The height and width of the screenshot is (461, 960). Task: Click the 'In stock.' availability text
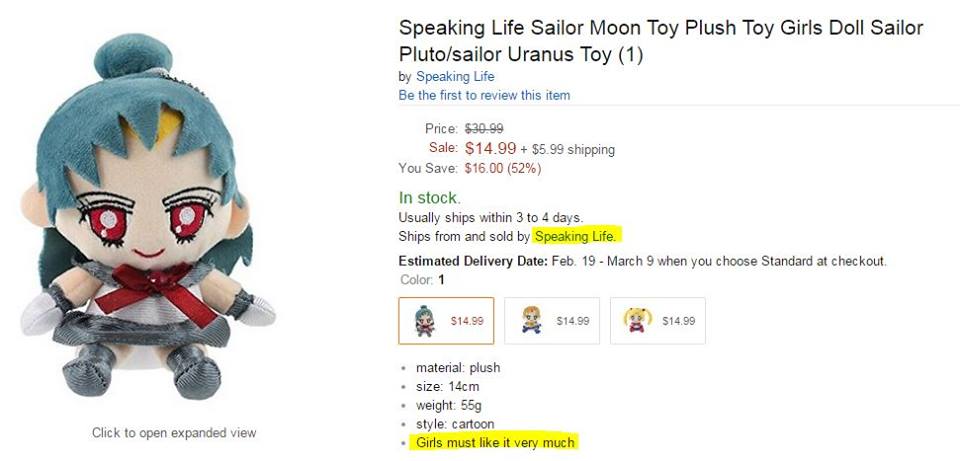(429, 198)
